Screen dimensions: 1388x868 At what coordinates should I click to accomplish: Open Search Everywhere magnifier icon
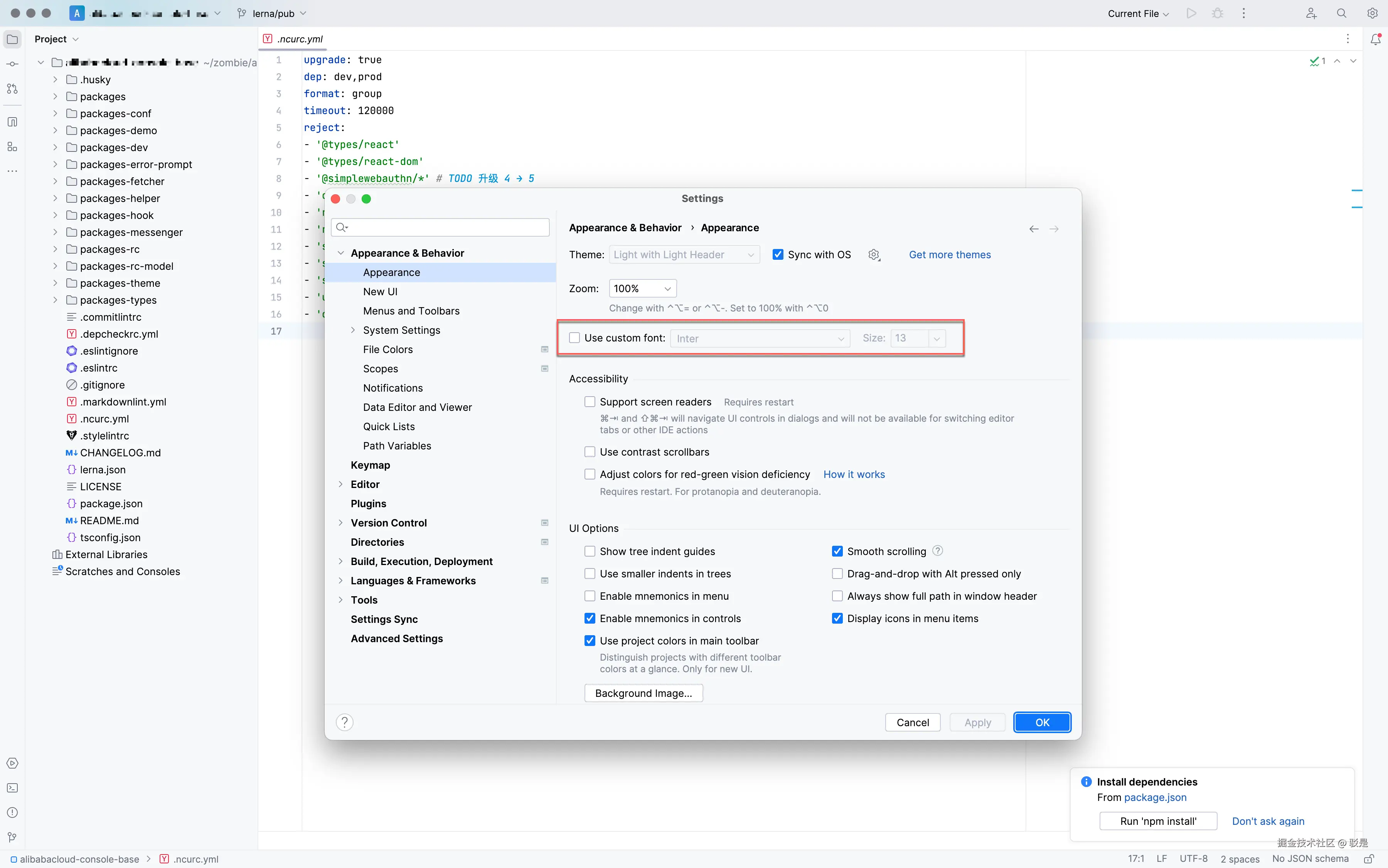pos(1341,13)
